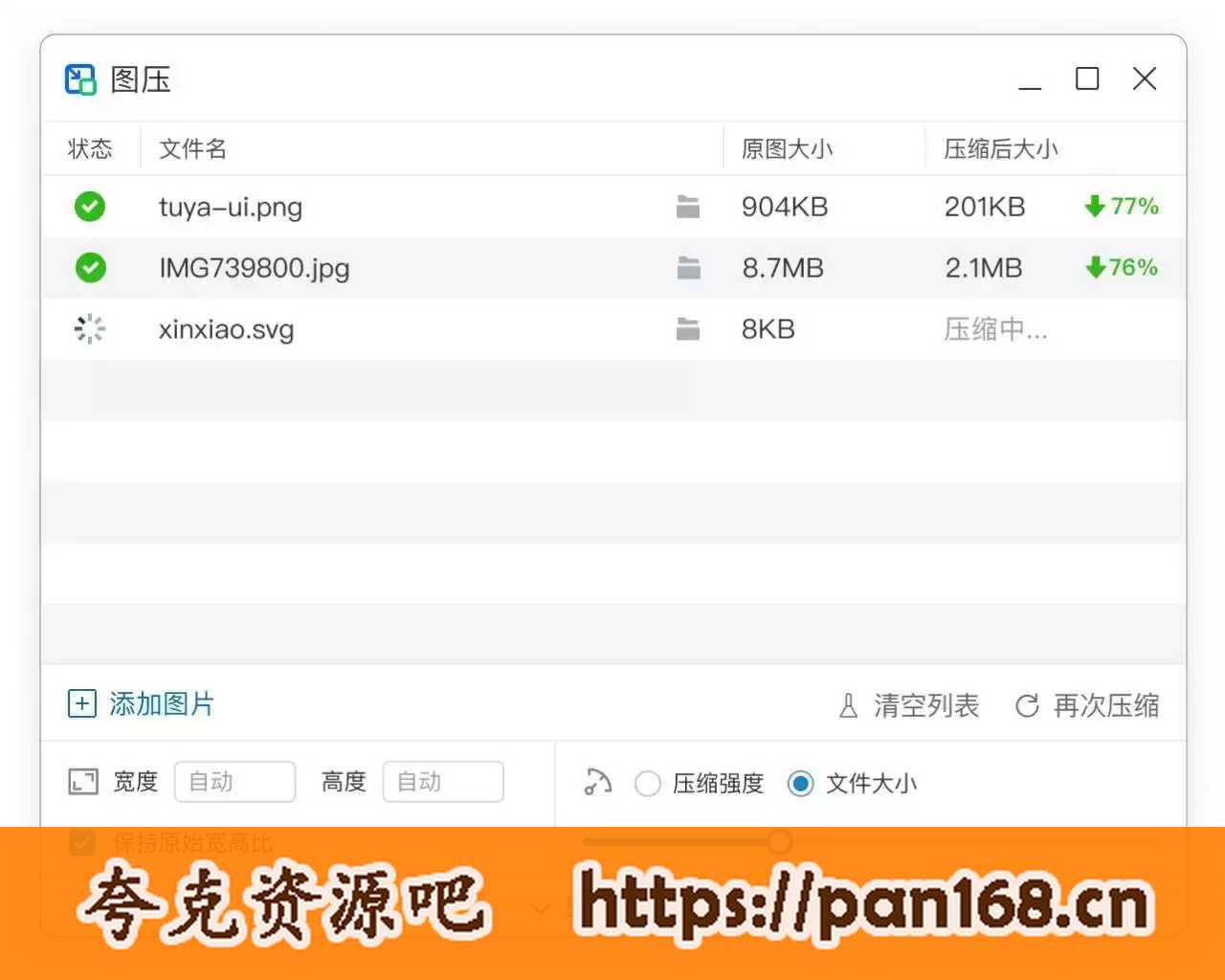Click the plus icon beside 添加图片
1225x980 pixels.
pos(82,703)
